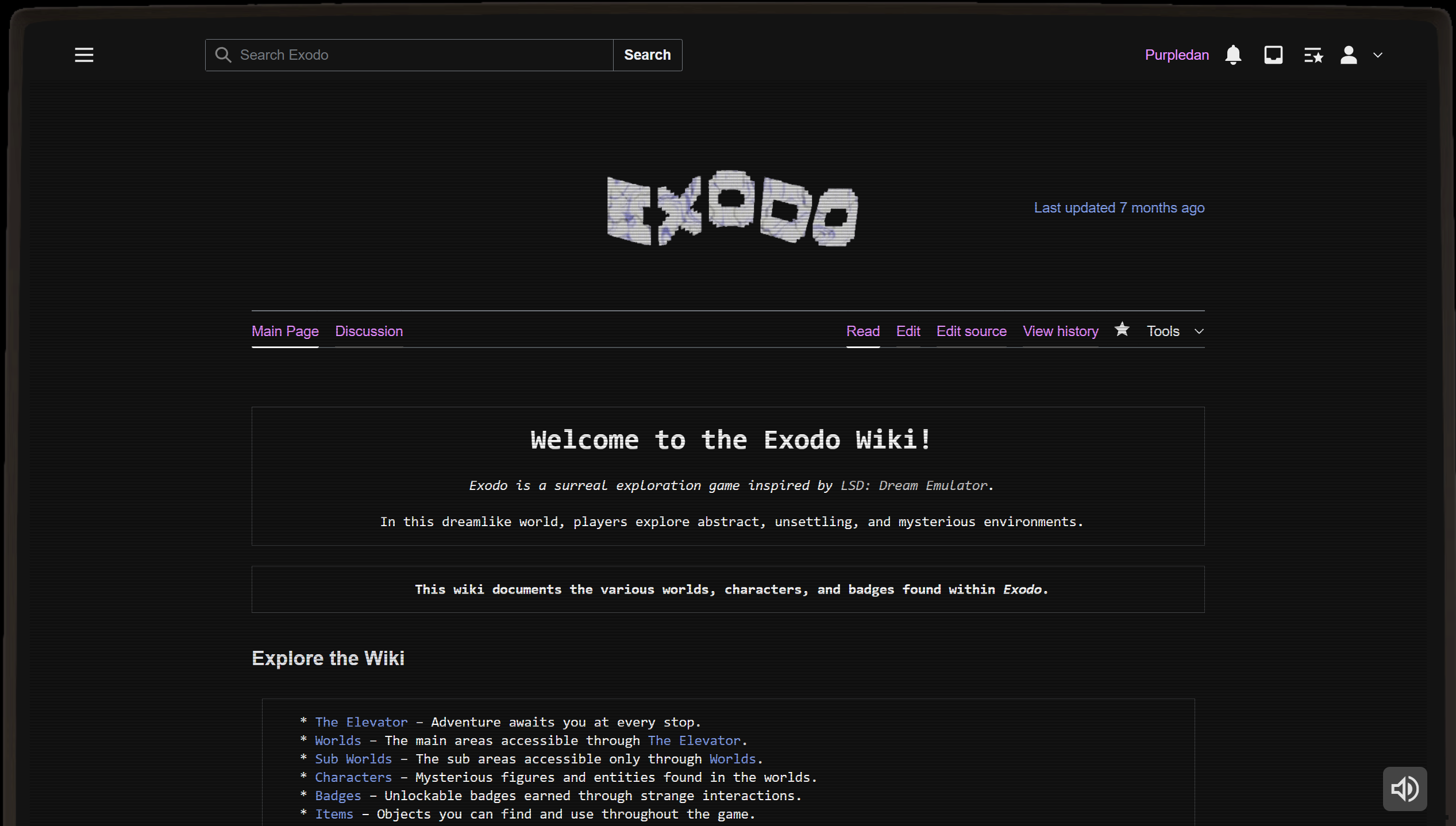Image resolution: width=1456 pixels, height=826 pixels.
Task: Click the search magnifier icon
Action: pos(223,55)
